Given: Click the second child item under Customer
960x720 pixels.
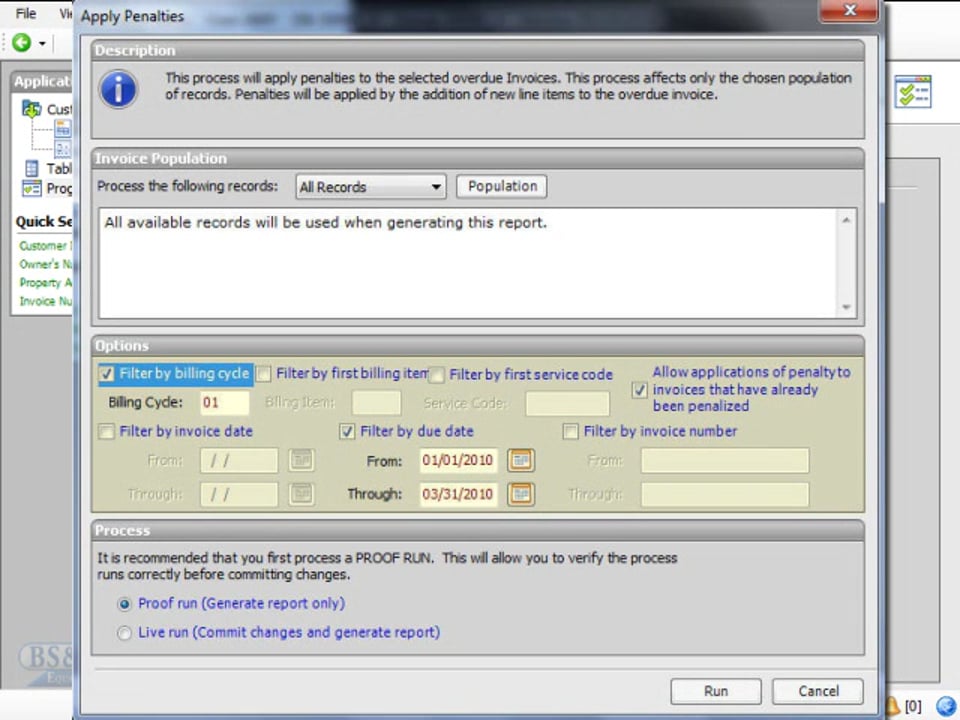Looking at the screenshot, I should [x=62, y=149].
